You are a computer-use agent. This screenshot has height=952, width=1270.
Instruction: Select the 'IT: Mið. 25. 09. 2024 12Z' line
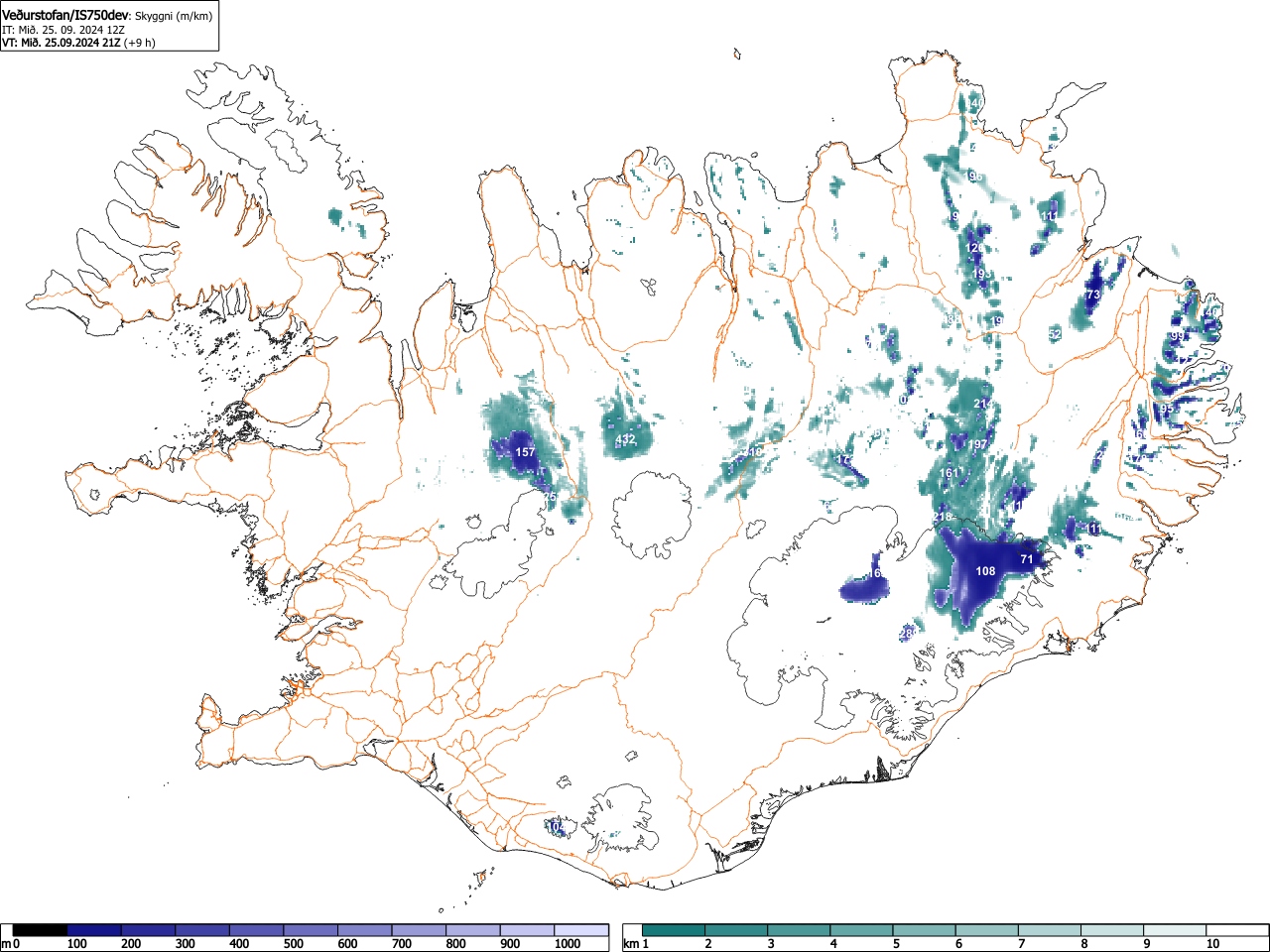[x=63, y=30]
